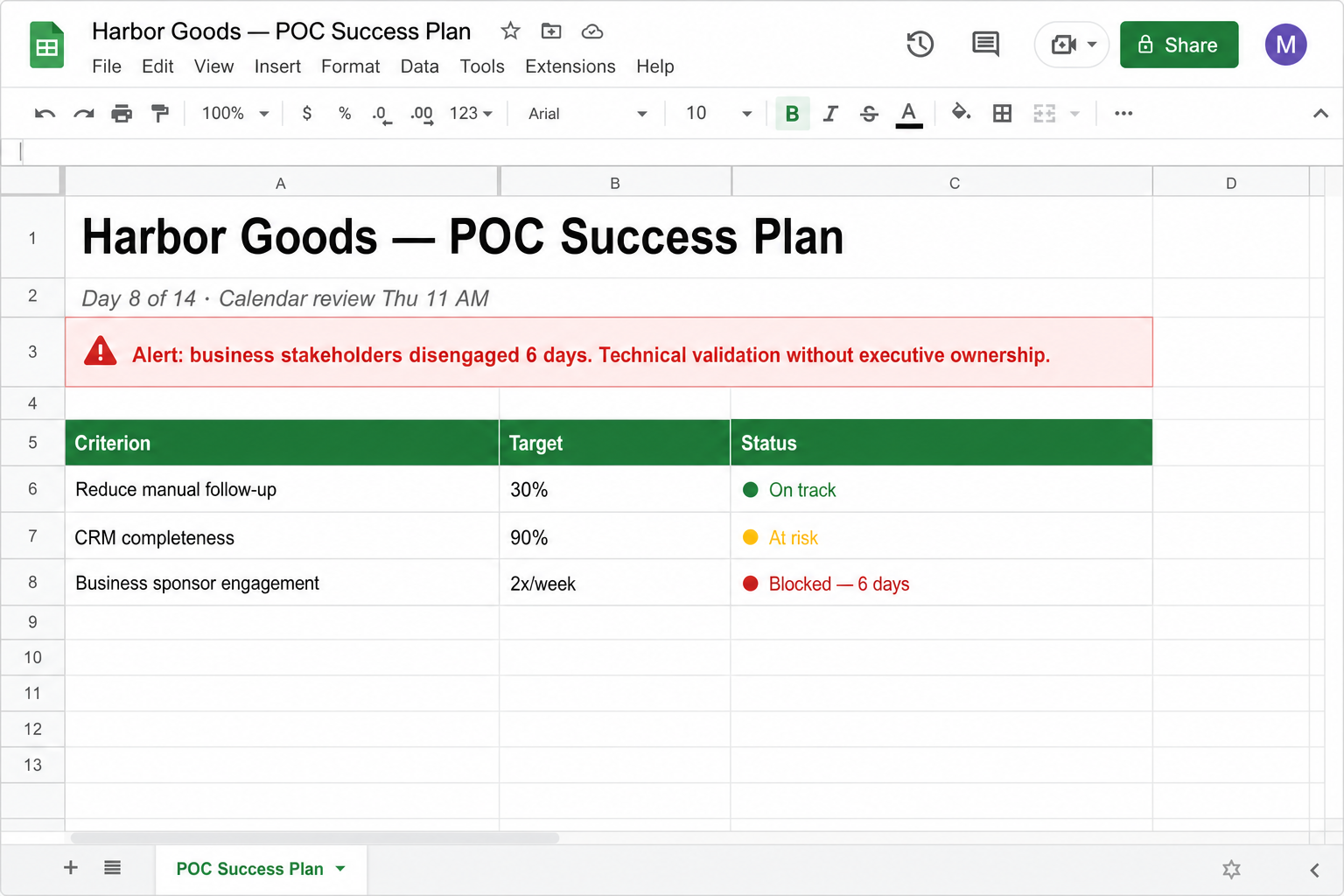Print the spreadsheet with printer icon
Image resolution: width=1344 pixels, height=896 pixels.
(x=122, y=114)
